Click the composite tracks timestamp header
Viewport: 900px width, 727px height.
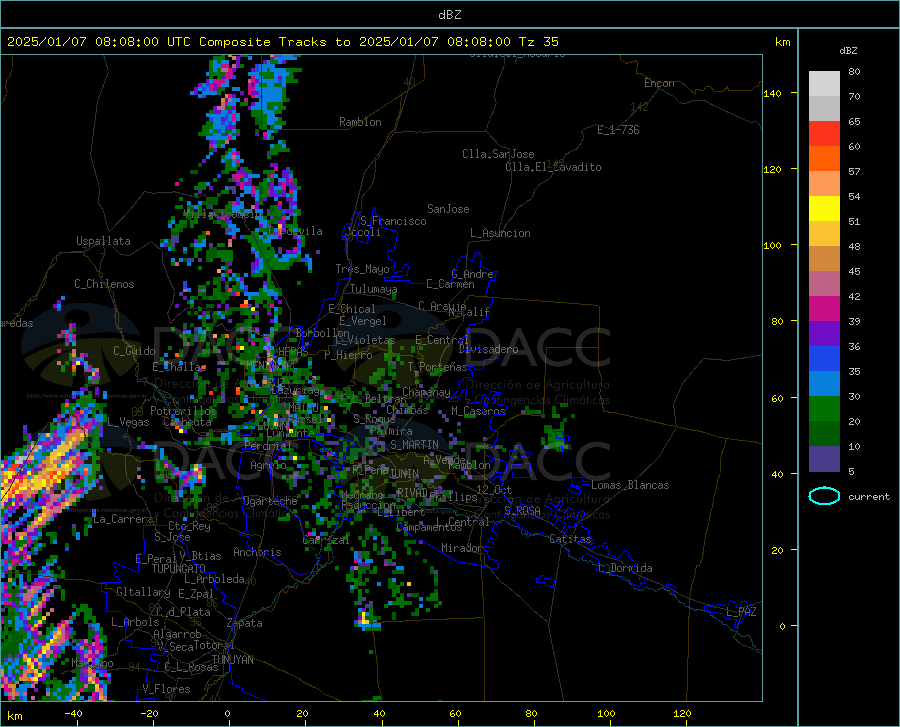click(x=282, y=42)
